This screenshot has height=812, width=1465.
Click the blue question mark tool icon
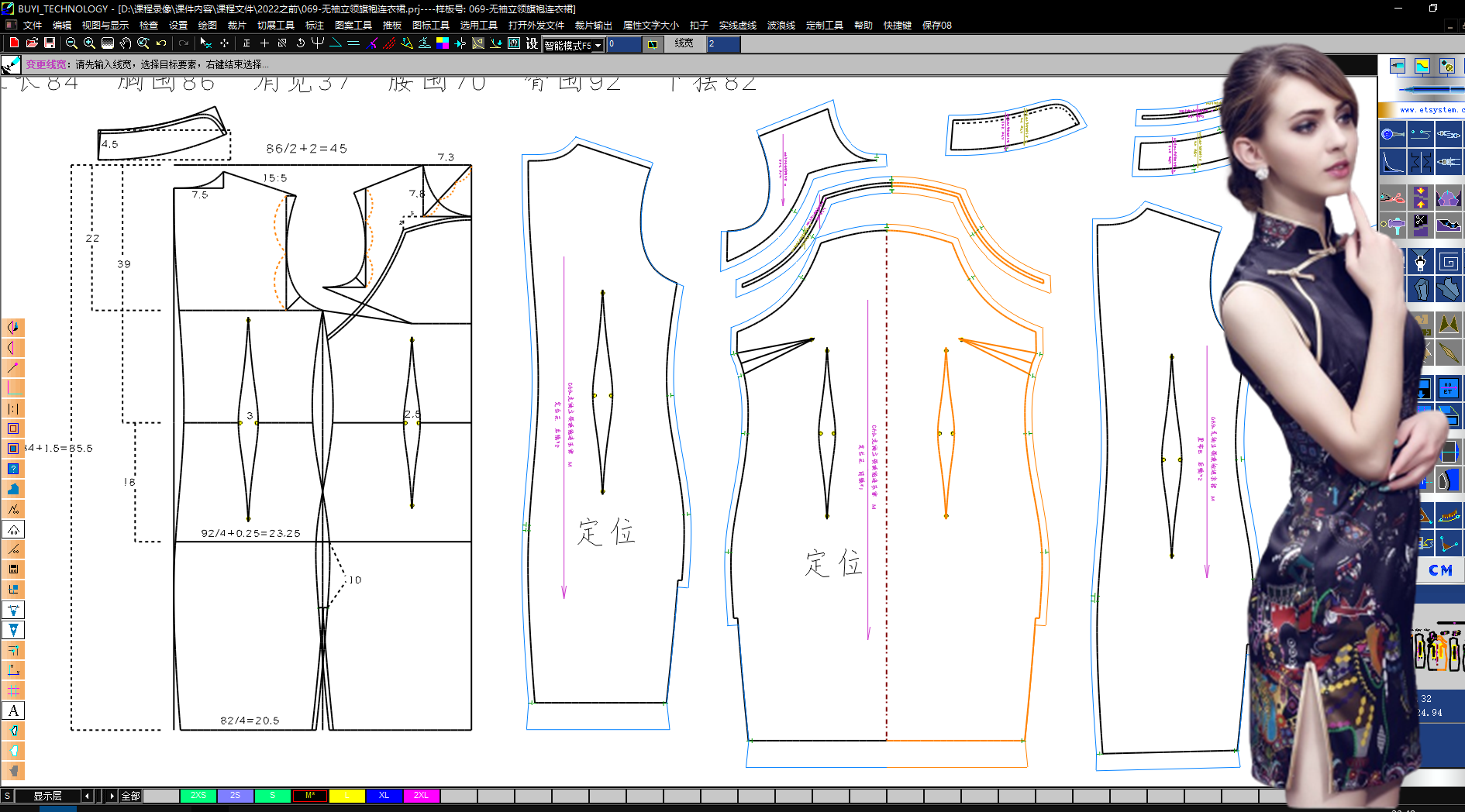(13, 469)
